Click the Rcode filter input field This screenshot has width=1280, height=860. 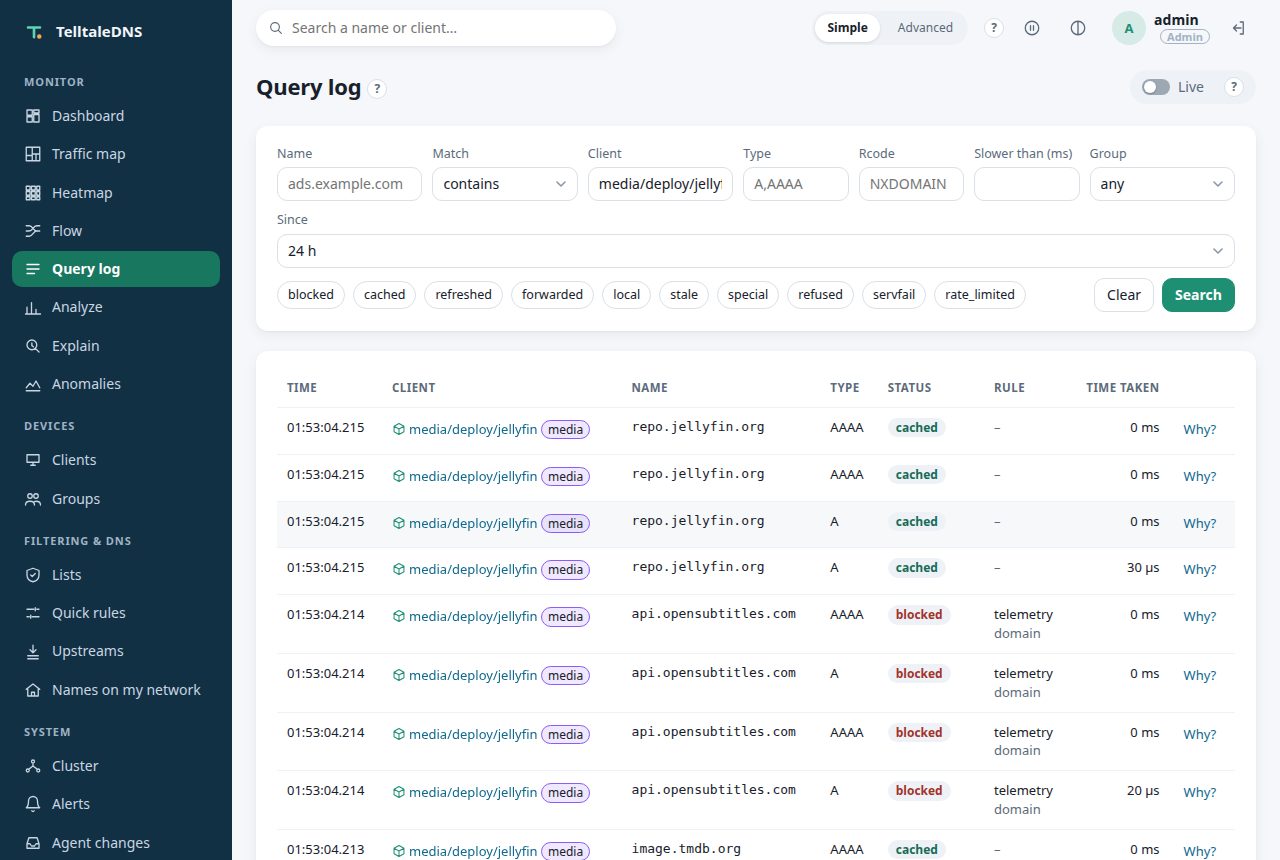point(911,184)
